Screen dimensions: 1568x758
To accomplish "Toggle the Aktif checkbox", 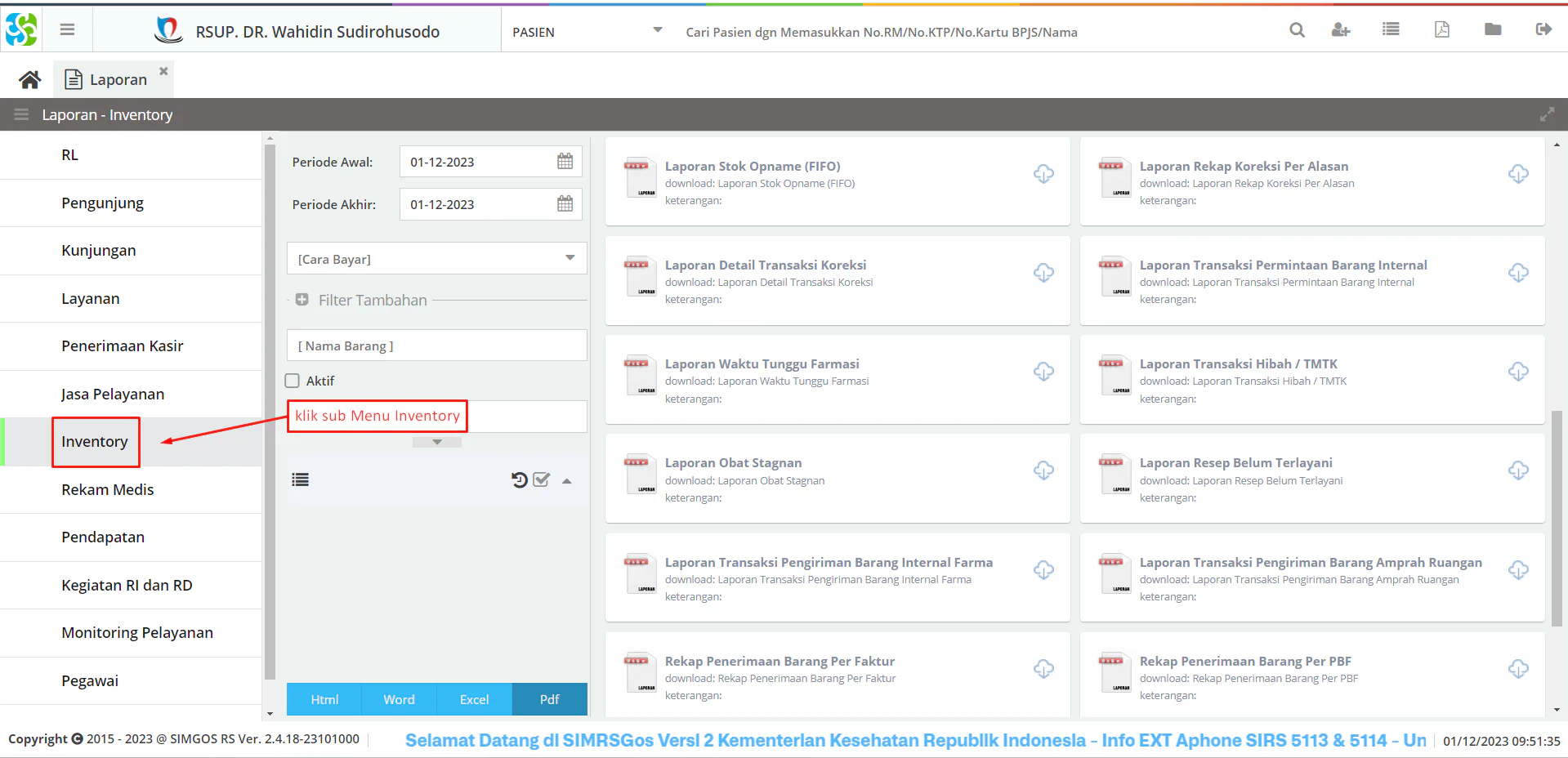I will tap(293, 381).
